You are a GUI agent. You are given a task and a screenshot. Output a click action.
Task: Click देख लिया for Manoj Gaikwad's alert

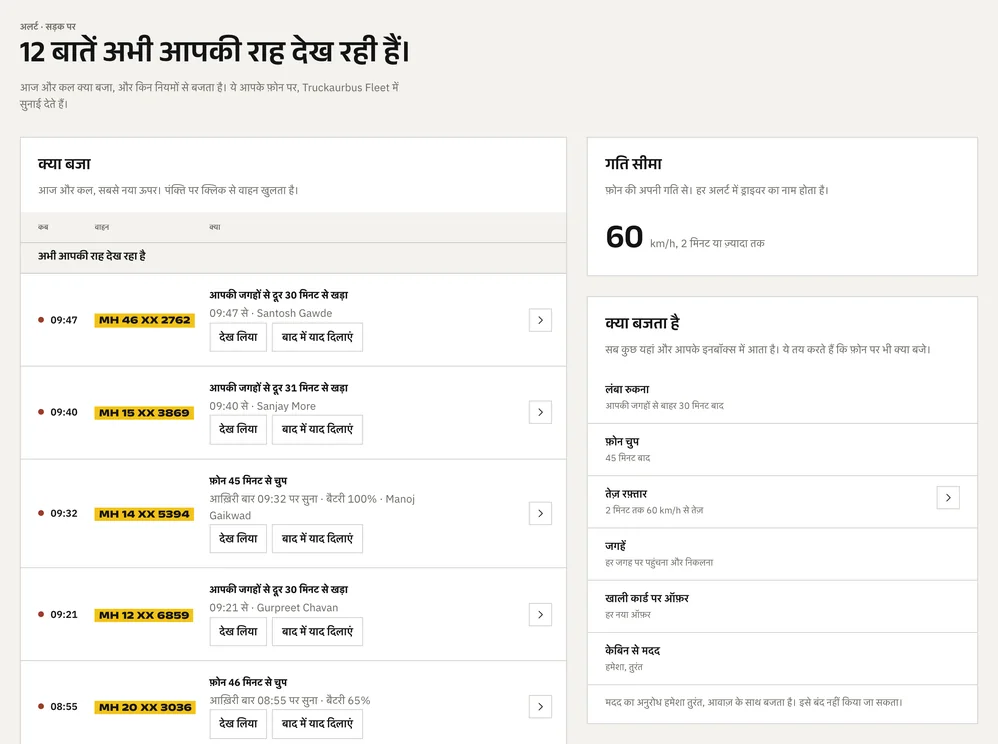(238, 539)
